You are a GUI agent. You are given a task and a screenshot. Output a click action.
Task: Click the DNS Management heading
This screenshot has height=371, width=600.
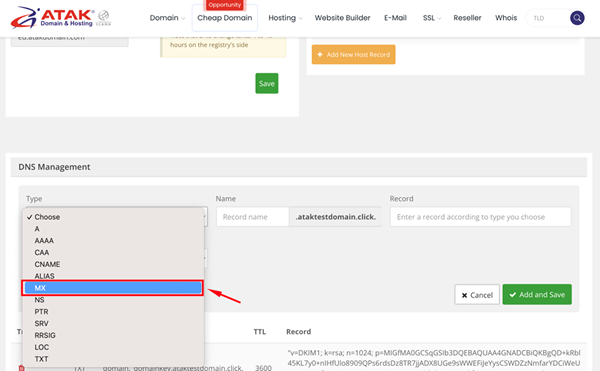click(54, 167)
